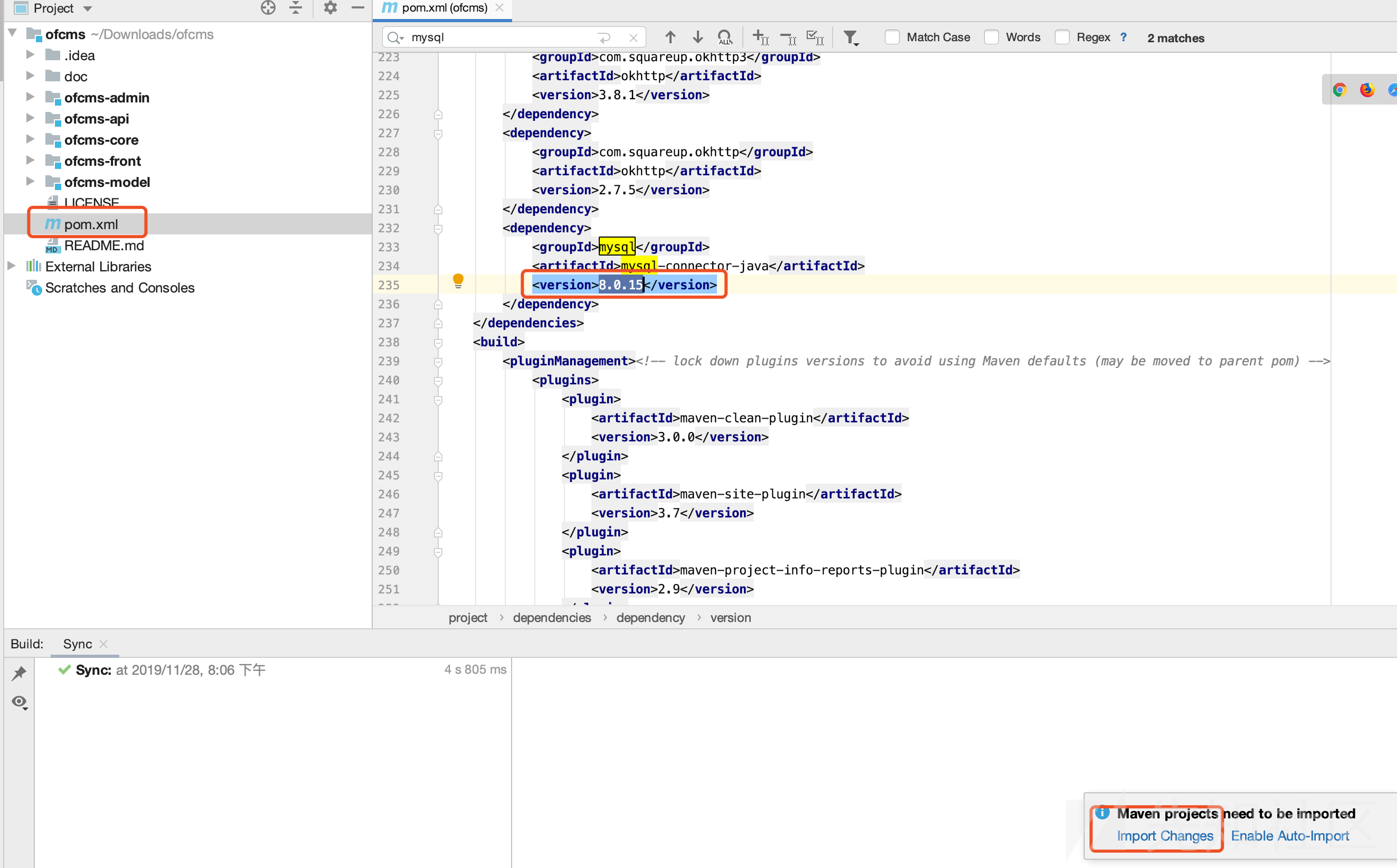
Task: Click the Regex help question mark
Action: 1123,37
